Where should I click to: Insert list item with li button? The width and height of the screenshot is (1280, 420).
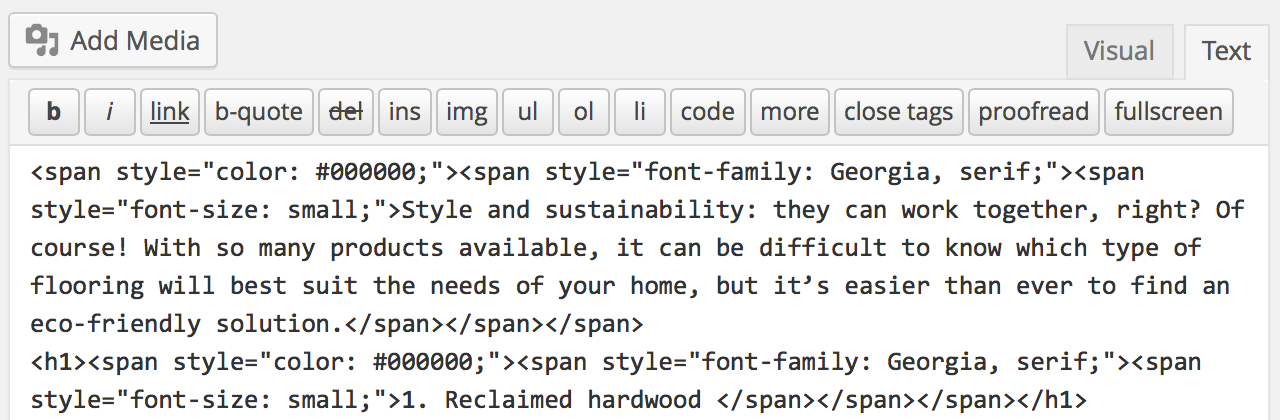[x=639, y=112]
